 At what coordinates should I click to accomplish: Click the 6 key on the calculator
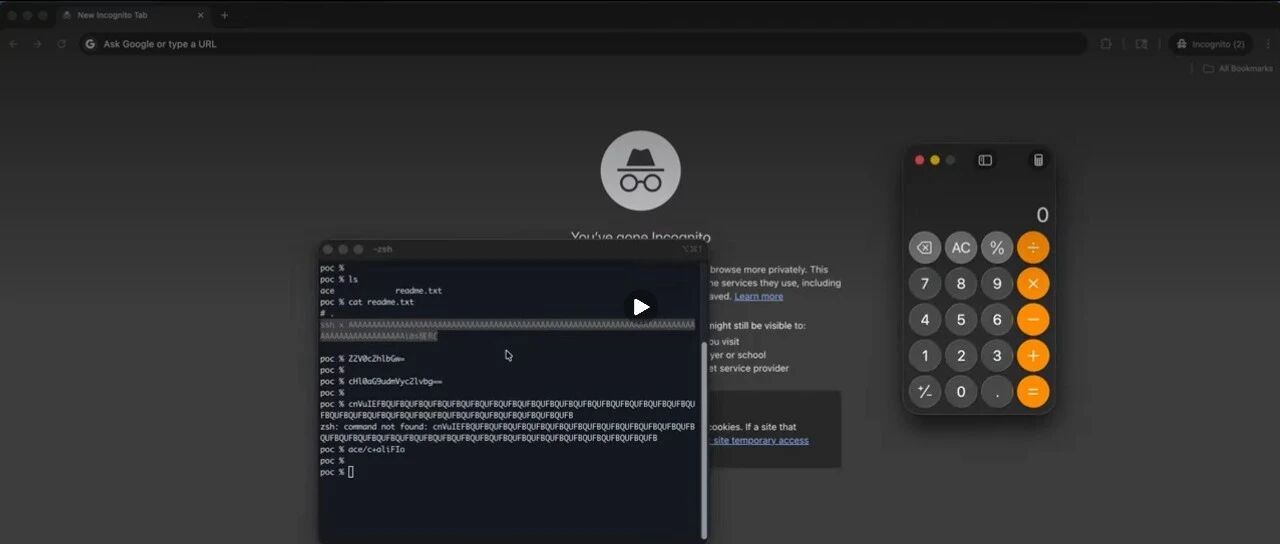[x=997, y=319]
